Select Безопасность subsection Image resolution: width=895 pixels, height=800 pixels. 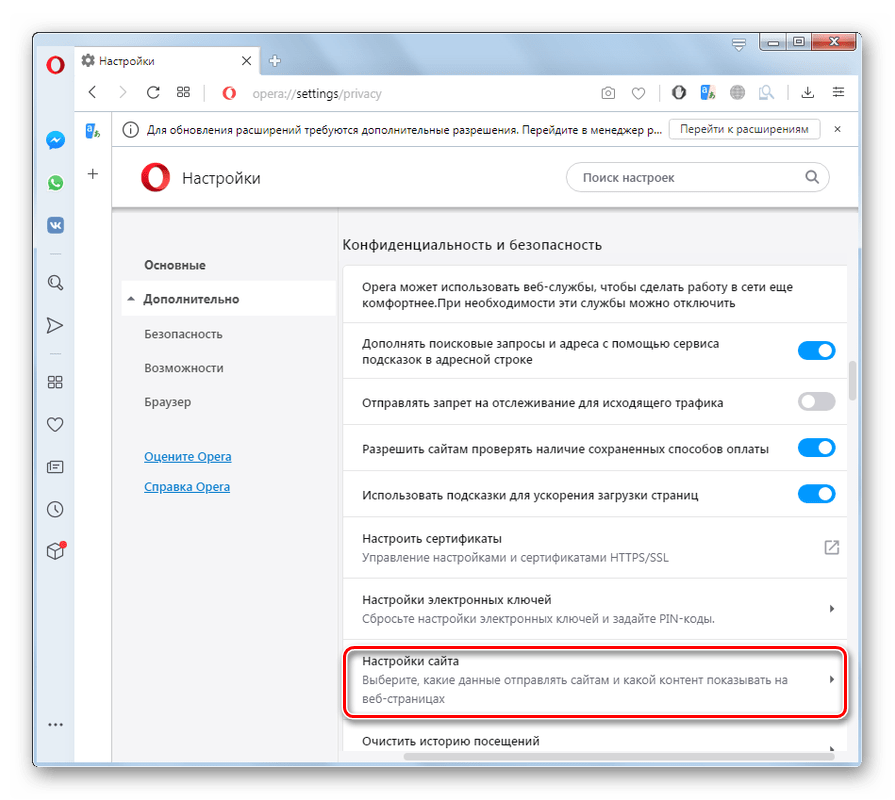pyautogui.click(x=183, y=334)
